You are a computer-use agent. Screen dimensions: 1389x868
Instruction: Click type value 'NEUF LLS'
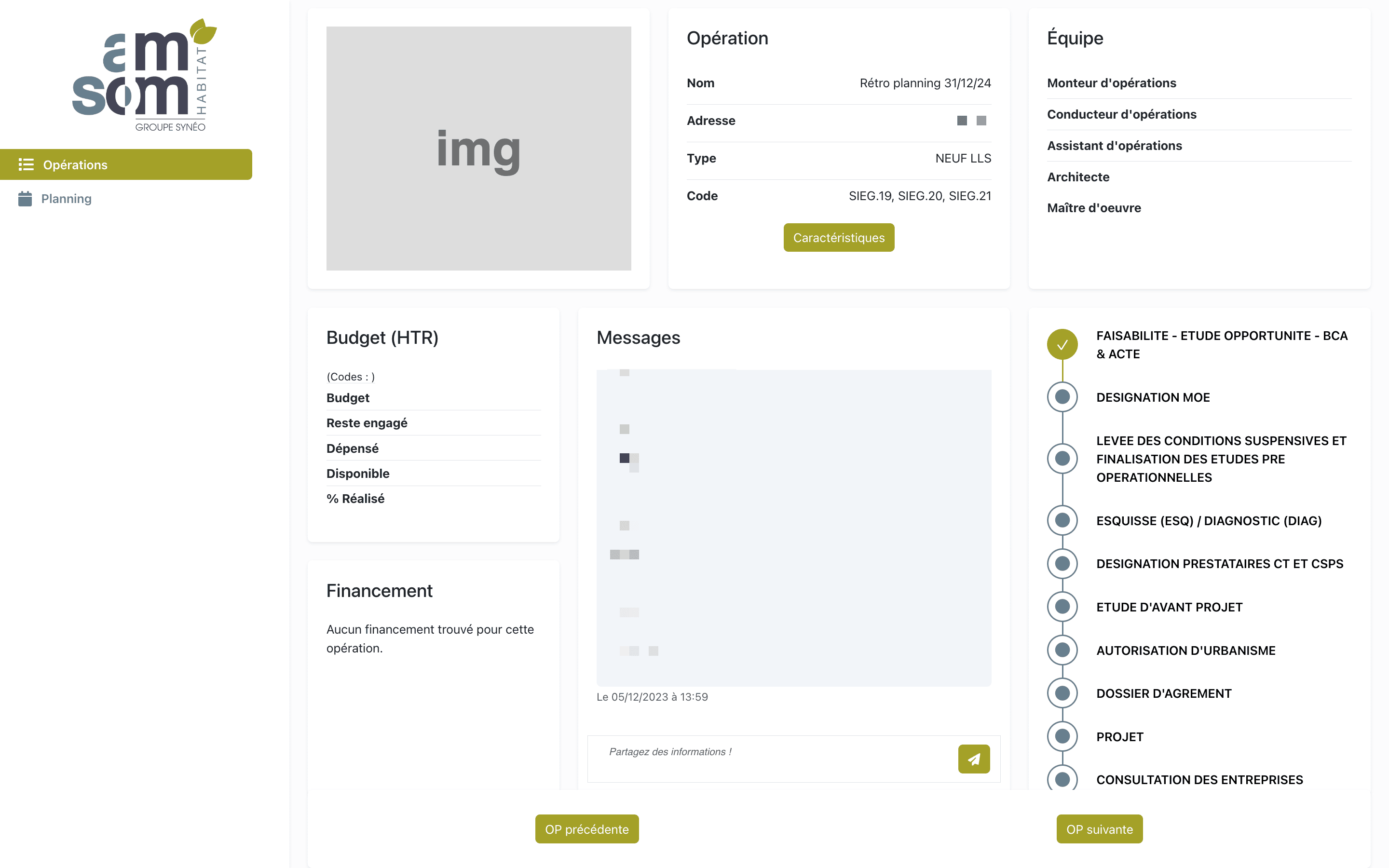pyautogui.click(x=963, y=159)
